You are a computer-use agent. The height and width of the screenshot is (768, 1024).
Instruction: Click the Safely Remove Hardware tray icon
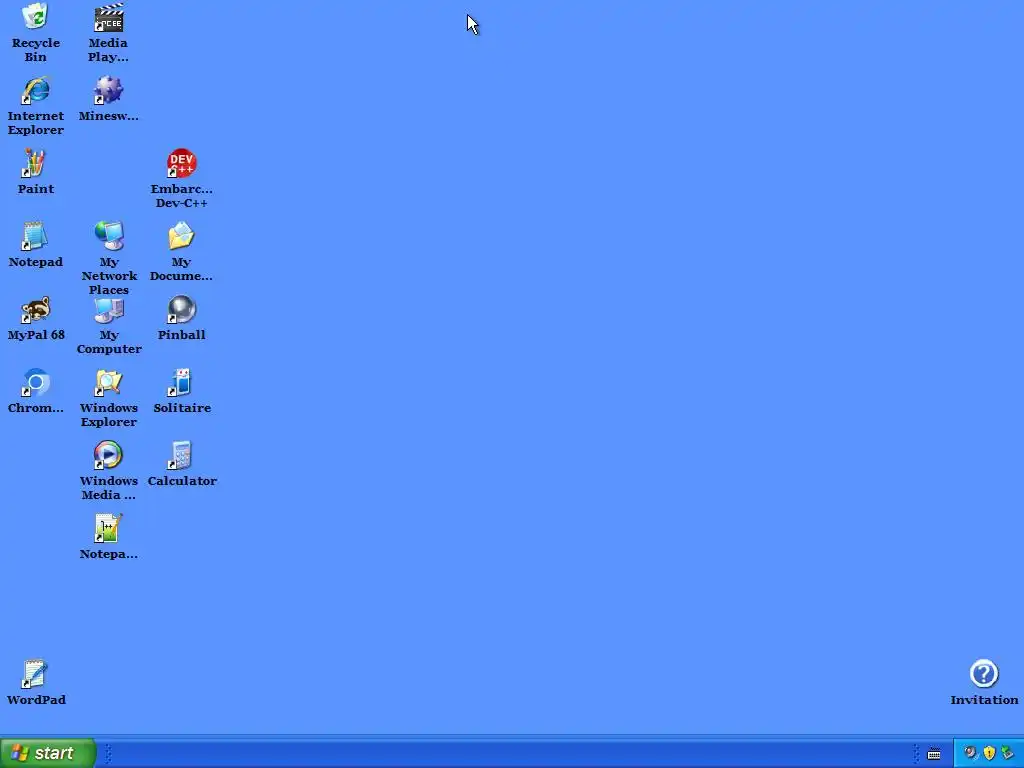pyautogui.click(x=1007, y=754)
